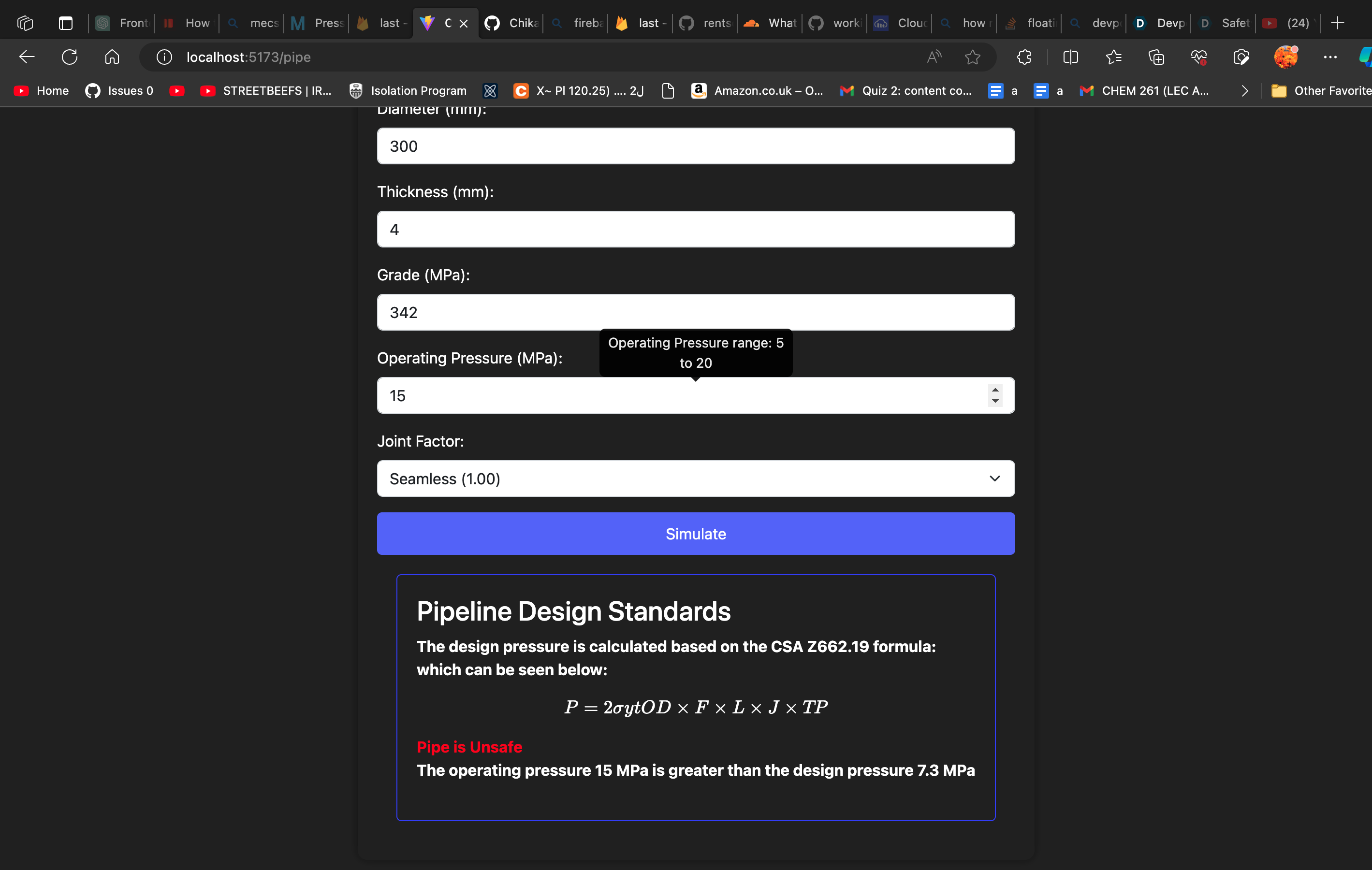Open Settings and more ellipsis menu
1372x870 pixels.
pyautogui.click(x=1330, y=57)
